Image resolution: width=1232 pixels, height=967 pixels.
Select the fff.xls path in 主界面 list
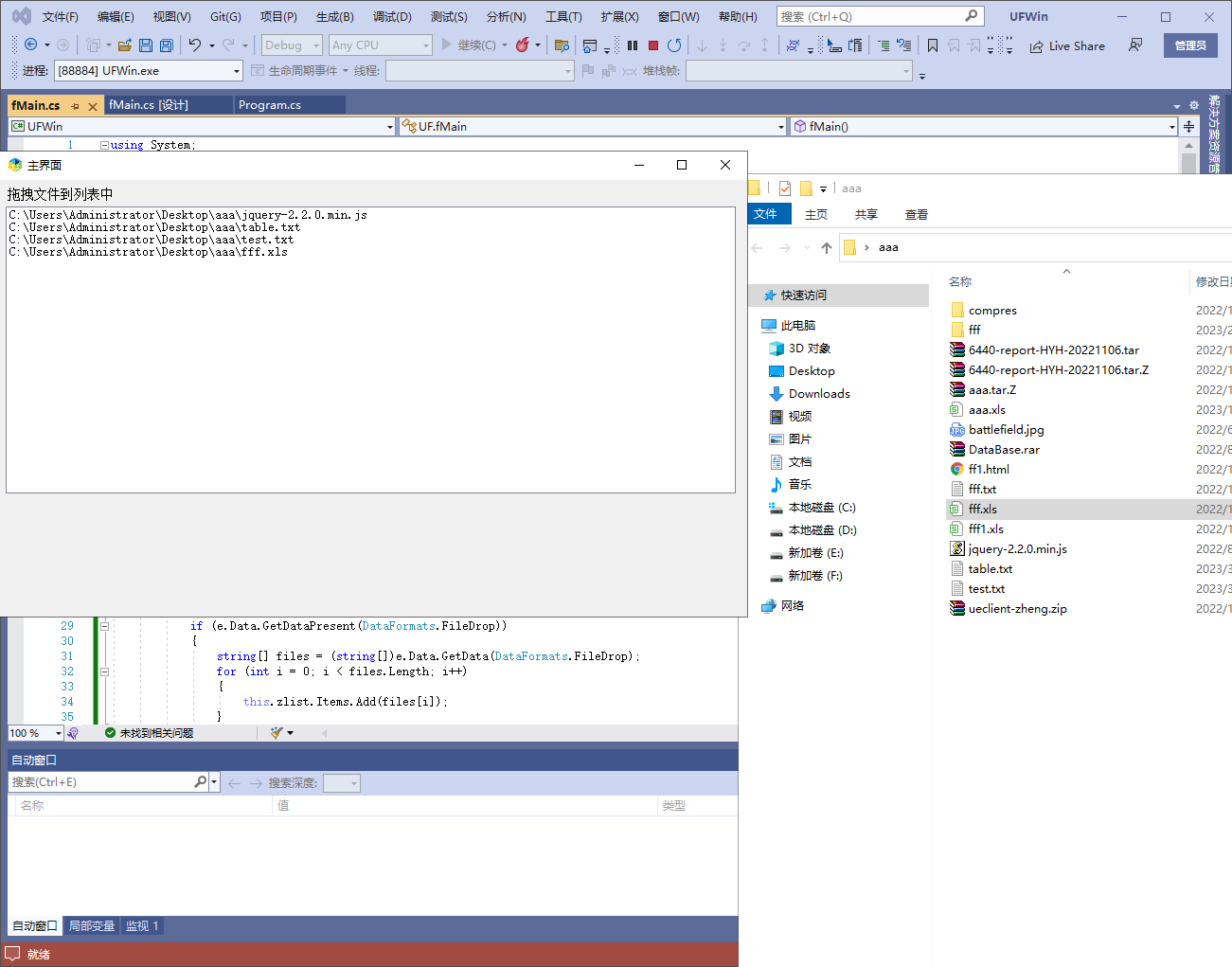click(x=149, y=252)
